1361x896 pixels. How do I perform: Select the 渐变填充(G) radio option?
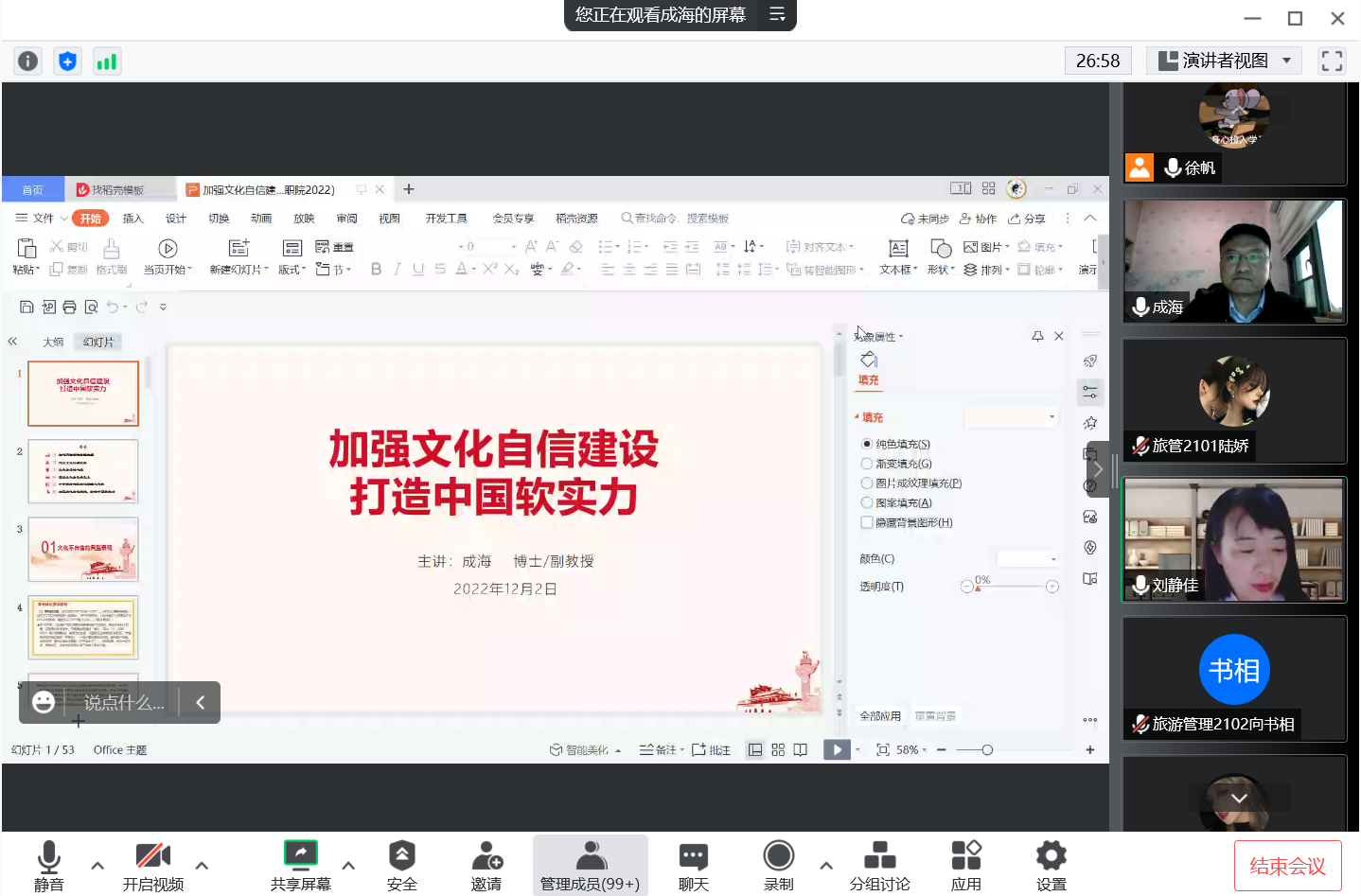point(867,464)
